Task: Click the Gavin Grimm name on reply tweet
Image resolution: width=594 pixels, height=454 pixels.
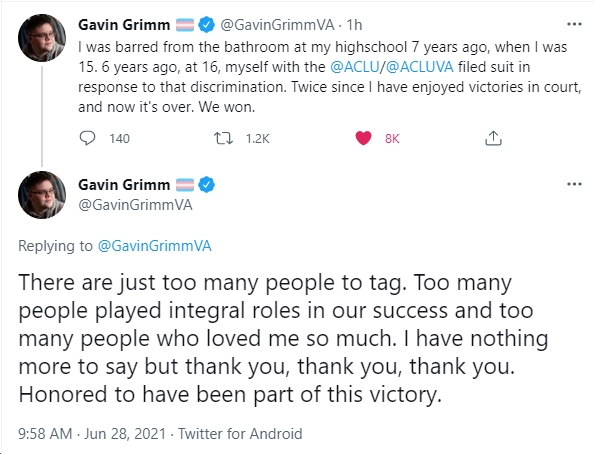Action: tap(124, 185)
